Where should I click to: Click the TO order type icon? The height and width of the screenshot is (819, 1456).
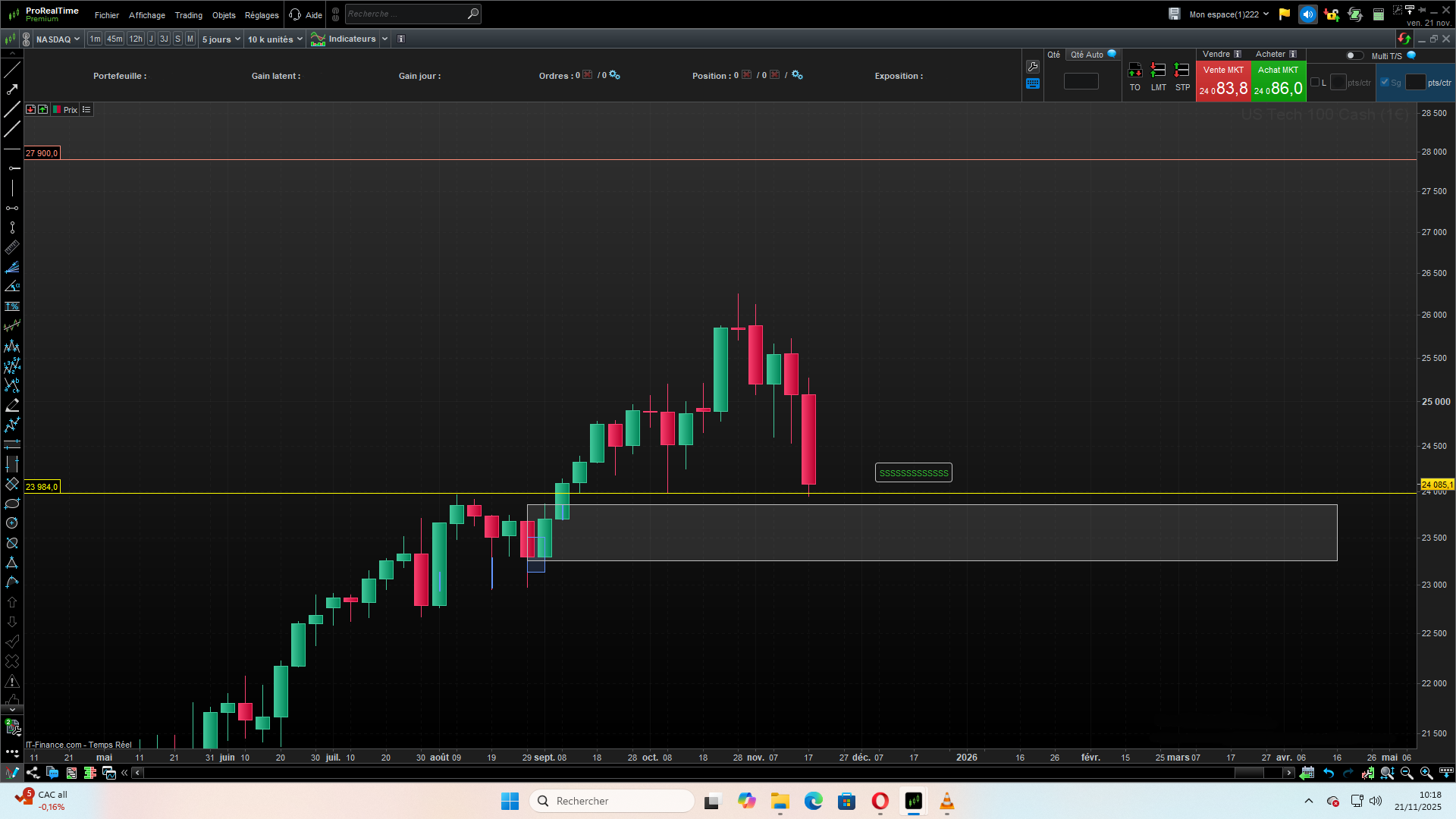pyautogui.click(x=1134, y=71)
